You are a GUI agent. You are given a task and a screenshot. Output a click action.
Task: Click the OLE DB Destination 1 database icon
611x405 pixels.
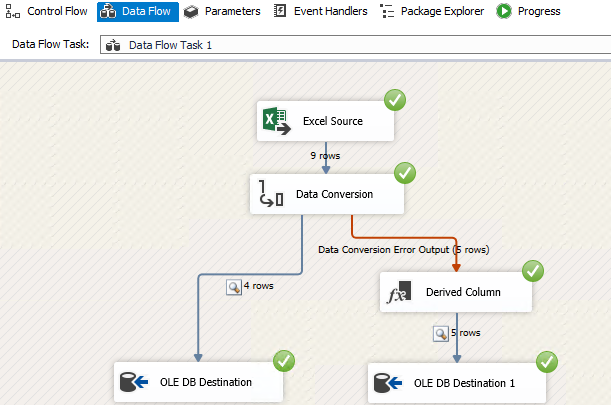click(388, 383)
